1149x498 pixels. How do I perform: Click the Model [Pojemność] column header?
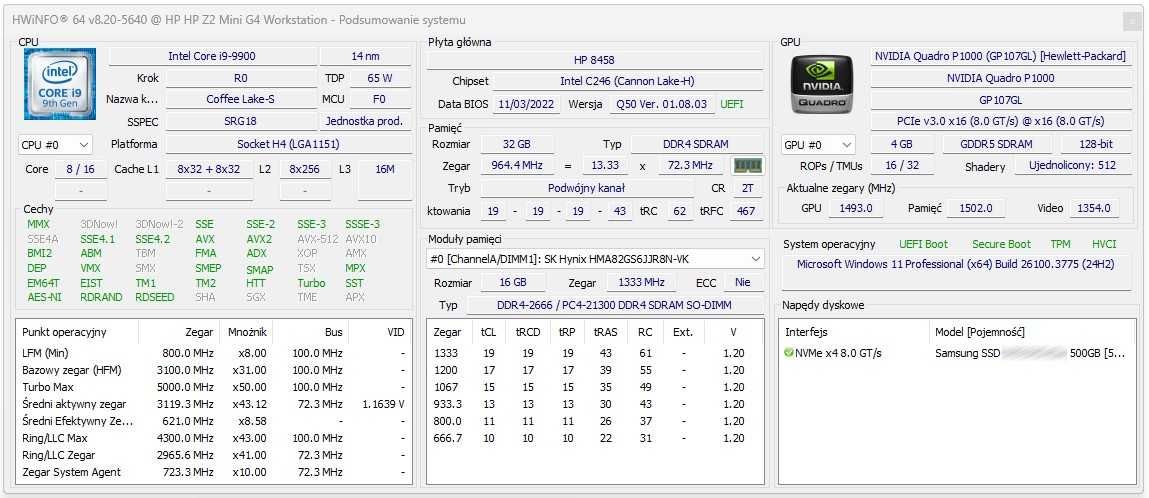click(x=979, y=332)
